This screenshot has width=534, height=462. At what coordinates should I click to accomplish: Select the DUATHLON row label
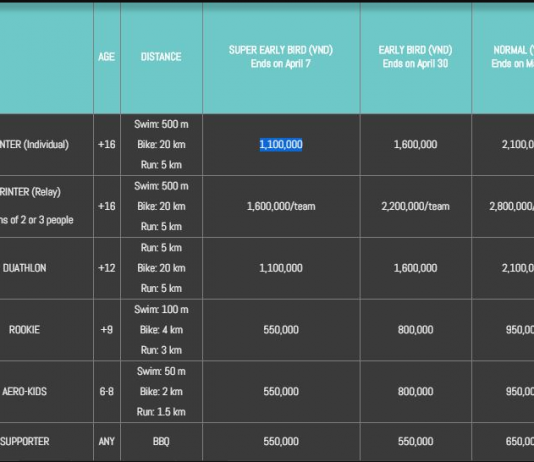pos(25,268)
